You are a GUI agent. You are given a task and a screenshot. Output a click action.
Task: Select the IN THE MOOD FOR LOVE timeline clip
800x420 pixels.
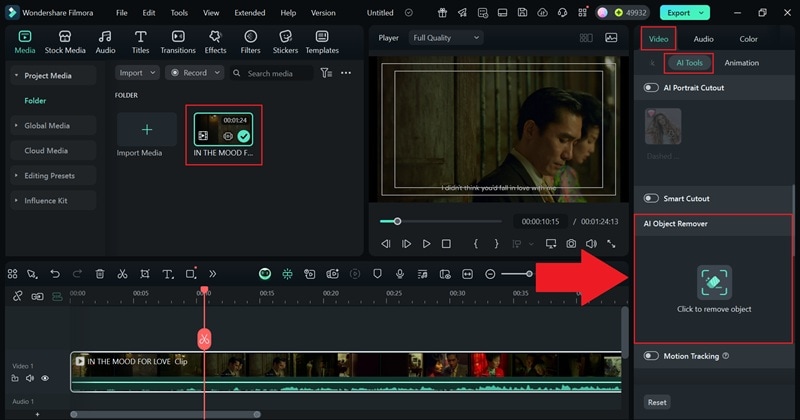pyautogui.click(x=346, y=372)
